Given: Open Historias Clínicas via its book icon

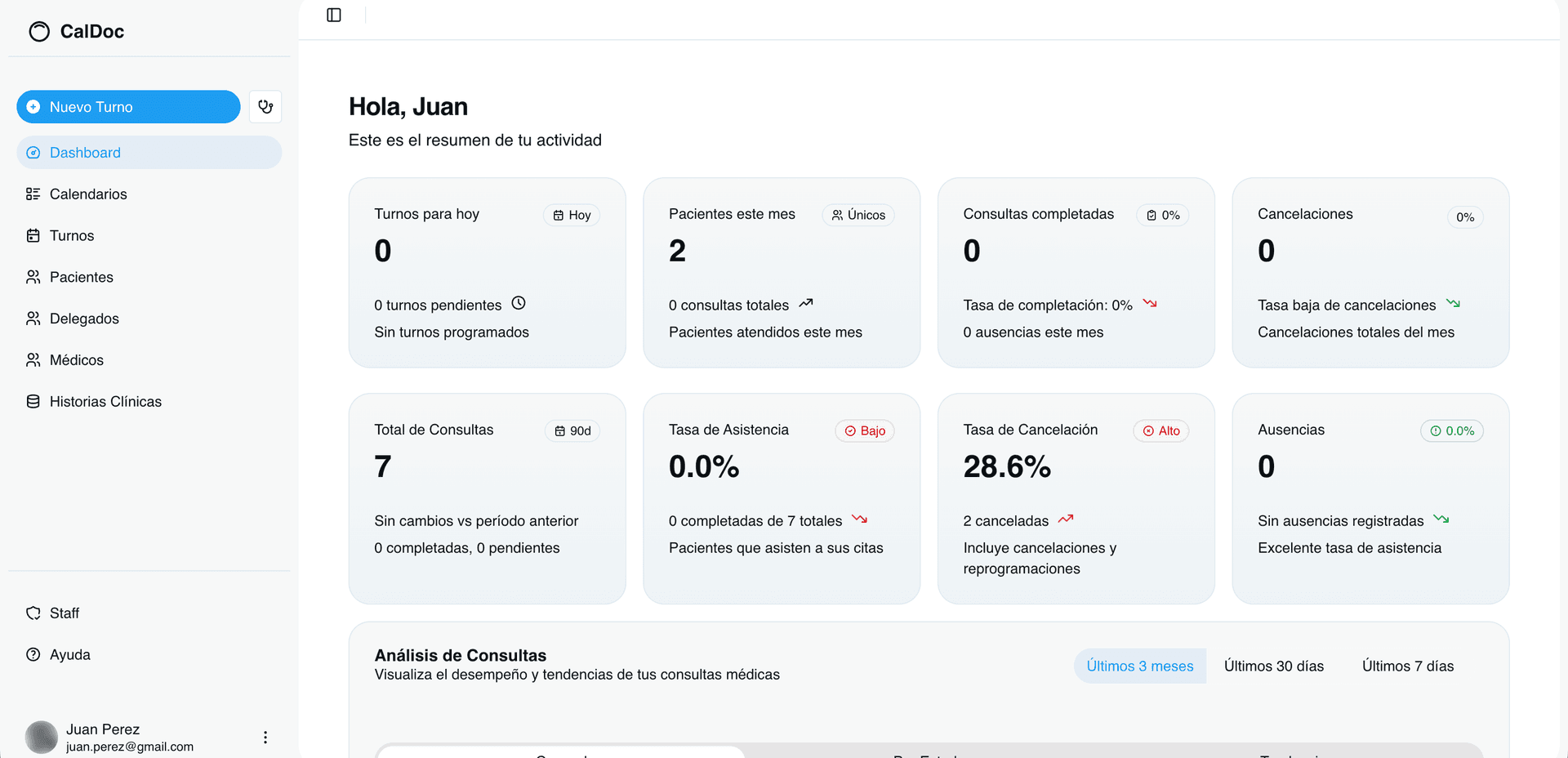Looking at the screenshot, I should click(33, 401).
